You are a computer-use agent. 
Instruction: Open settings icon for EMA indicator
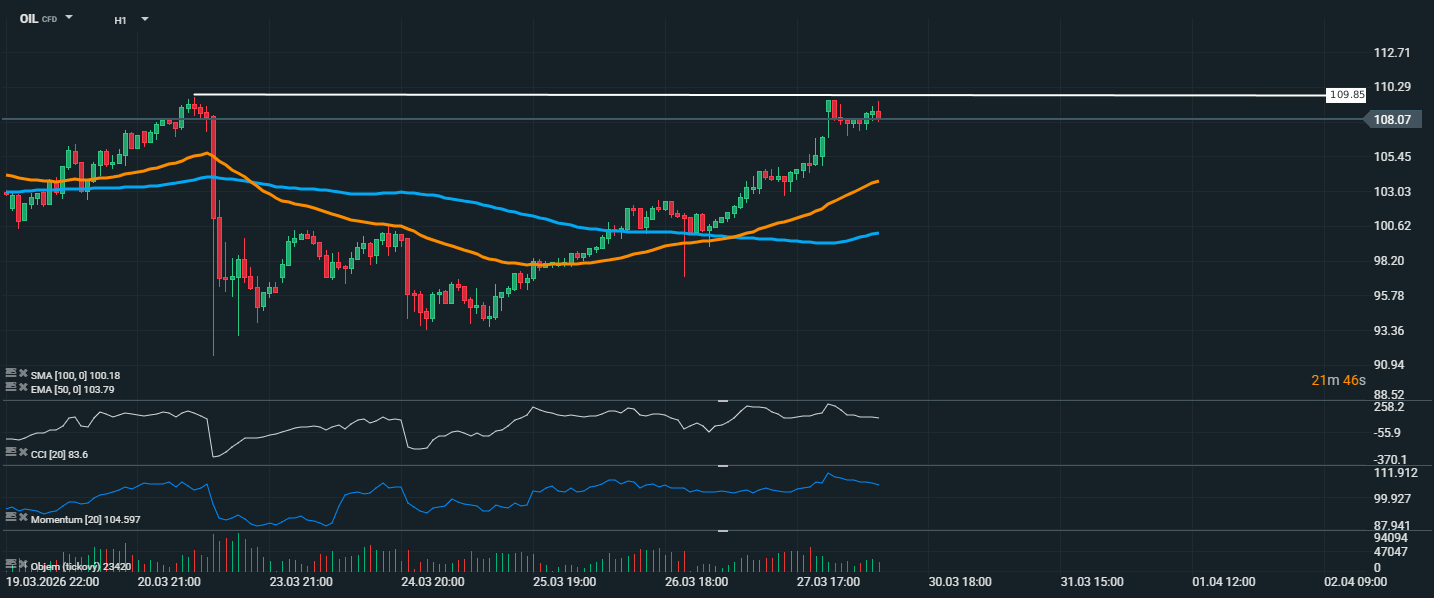11,386
